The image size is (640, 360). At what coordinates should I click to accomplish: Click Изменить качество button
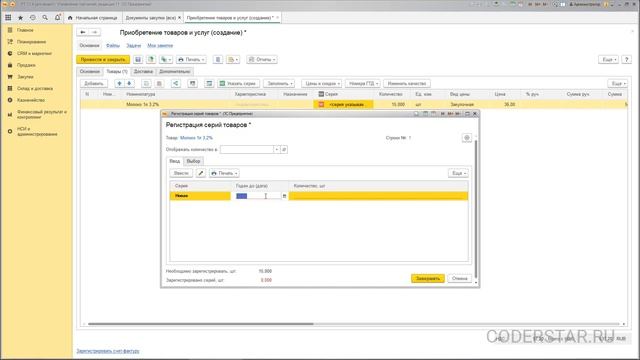(407, 83)
